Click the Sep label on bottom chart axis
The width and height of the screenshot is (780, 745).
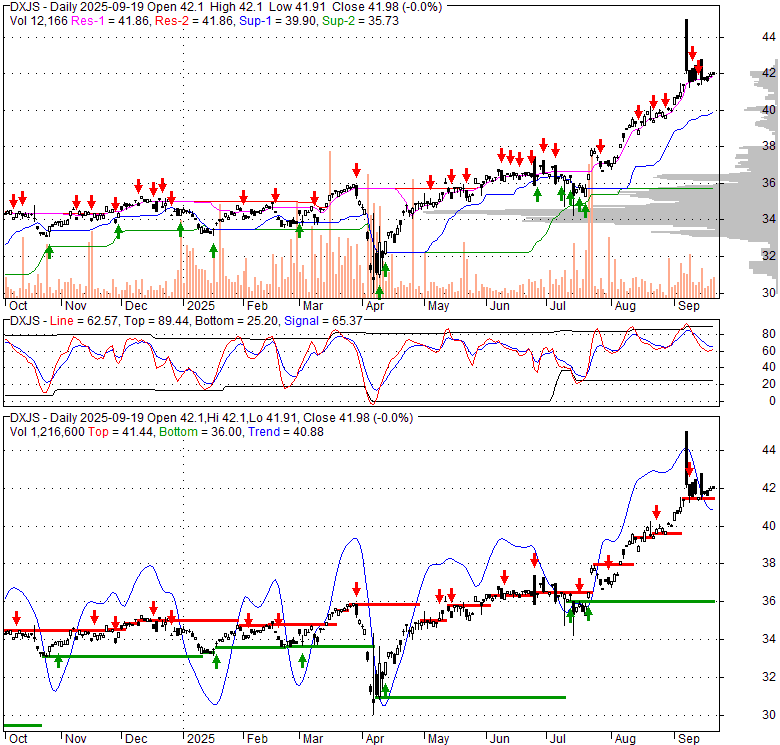click(689, 739)
